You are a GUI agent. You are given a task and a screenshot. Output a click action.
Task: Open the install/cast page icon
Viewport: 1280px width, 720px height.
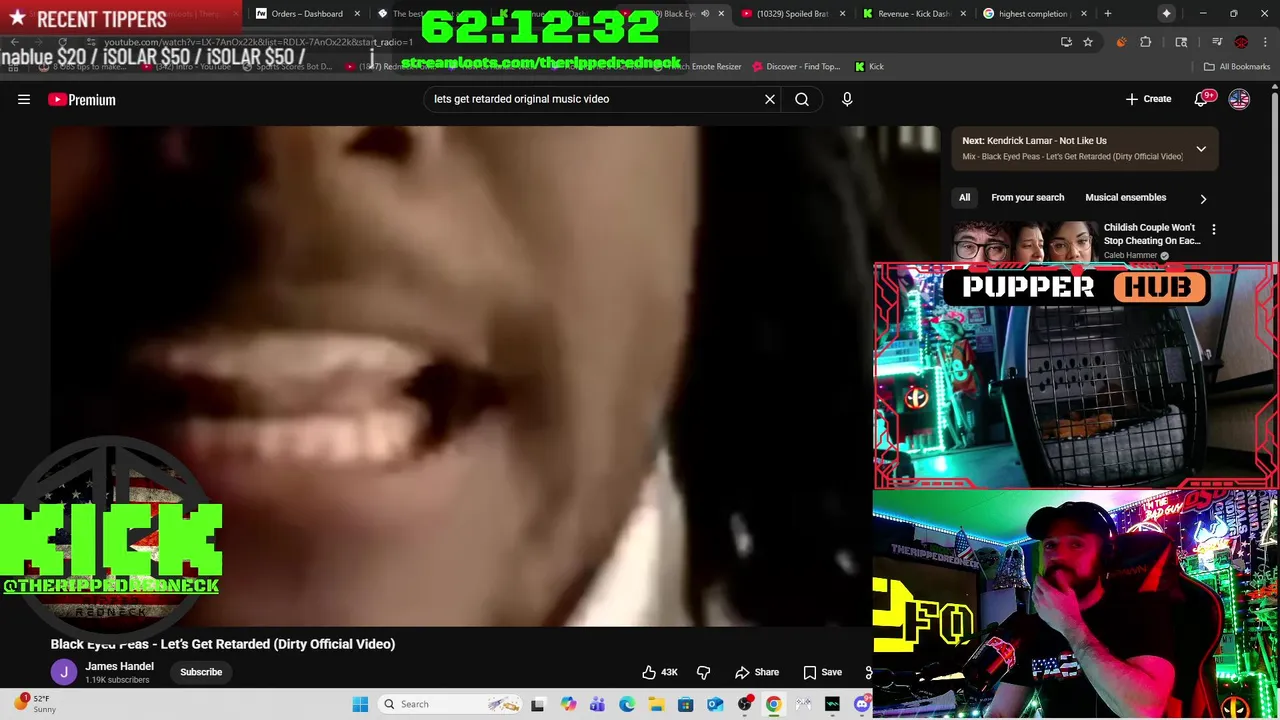(x=1066, y=42)
